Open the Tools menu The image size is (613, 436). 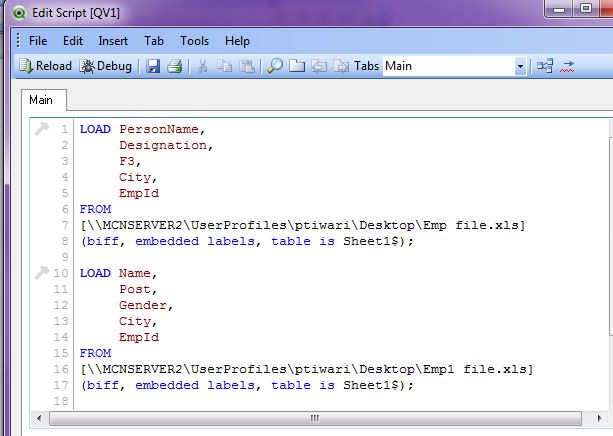(194, 41)
